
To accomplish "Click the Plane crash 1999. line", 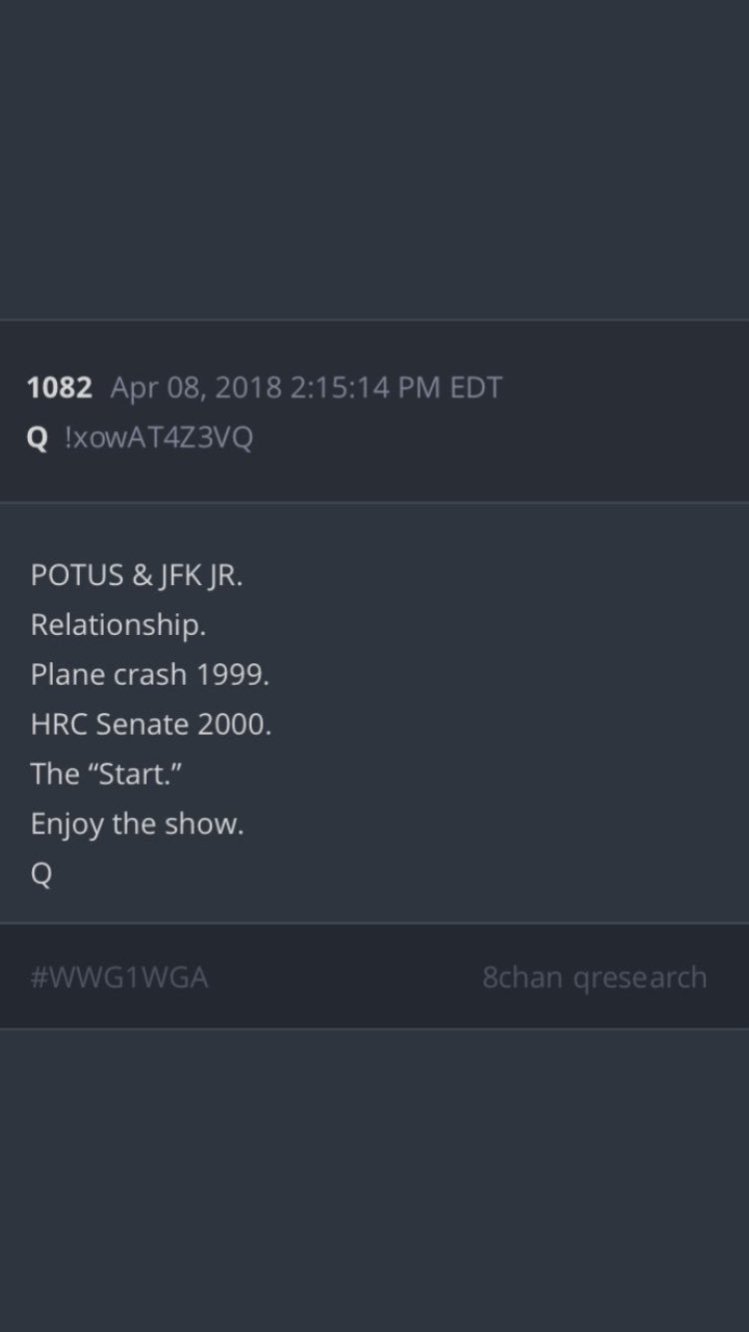I will pyautogui.click(x=150, y=675).
